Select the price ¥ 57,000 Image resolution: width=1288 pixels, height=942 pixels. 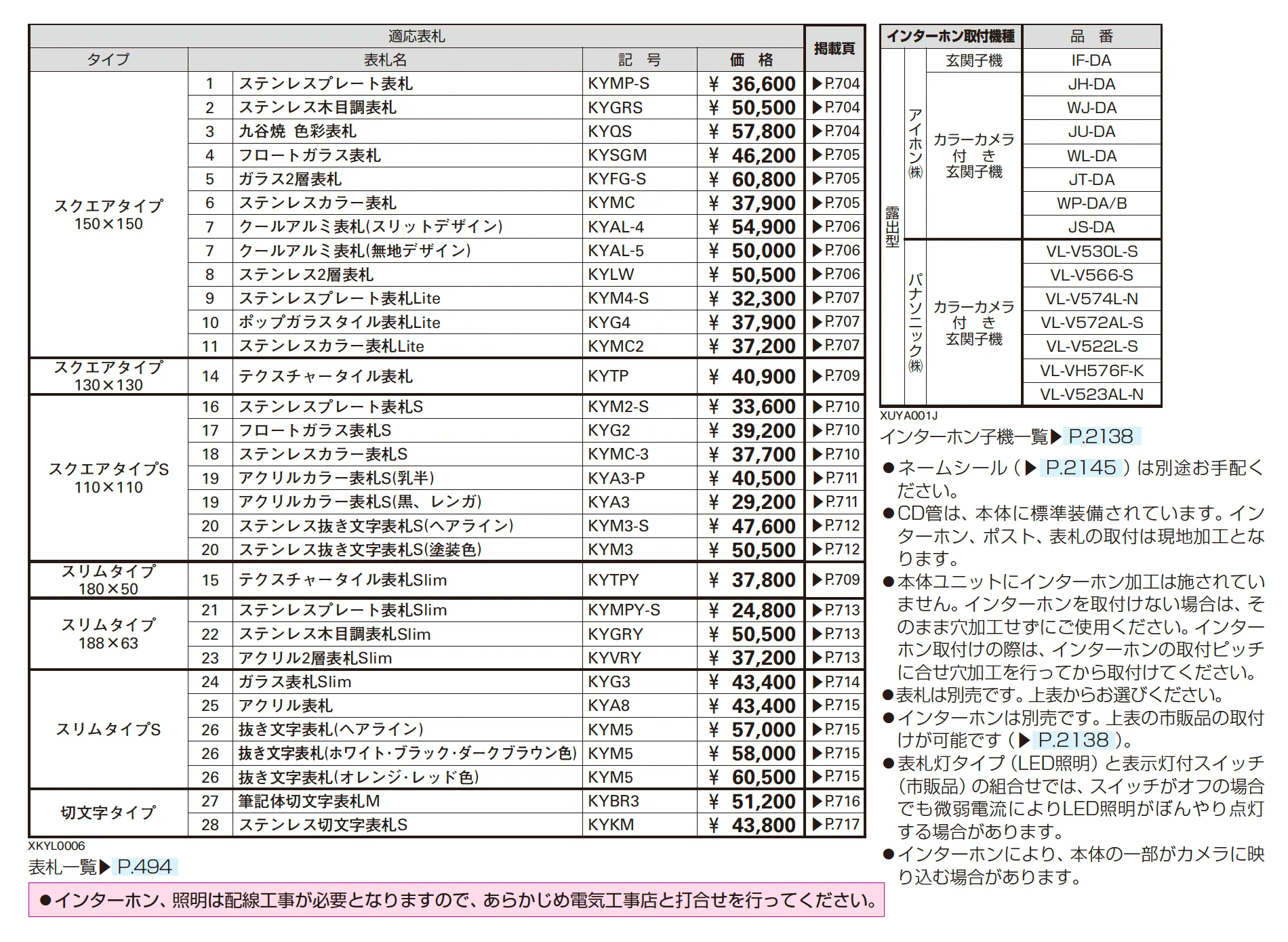click(x=752, y=730)
